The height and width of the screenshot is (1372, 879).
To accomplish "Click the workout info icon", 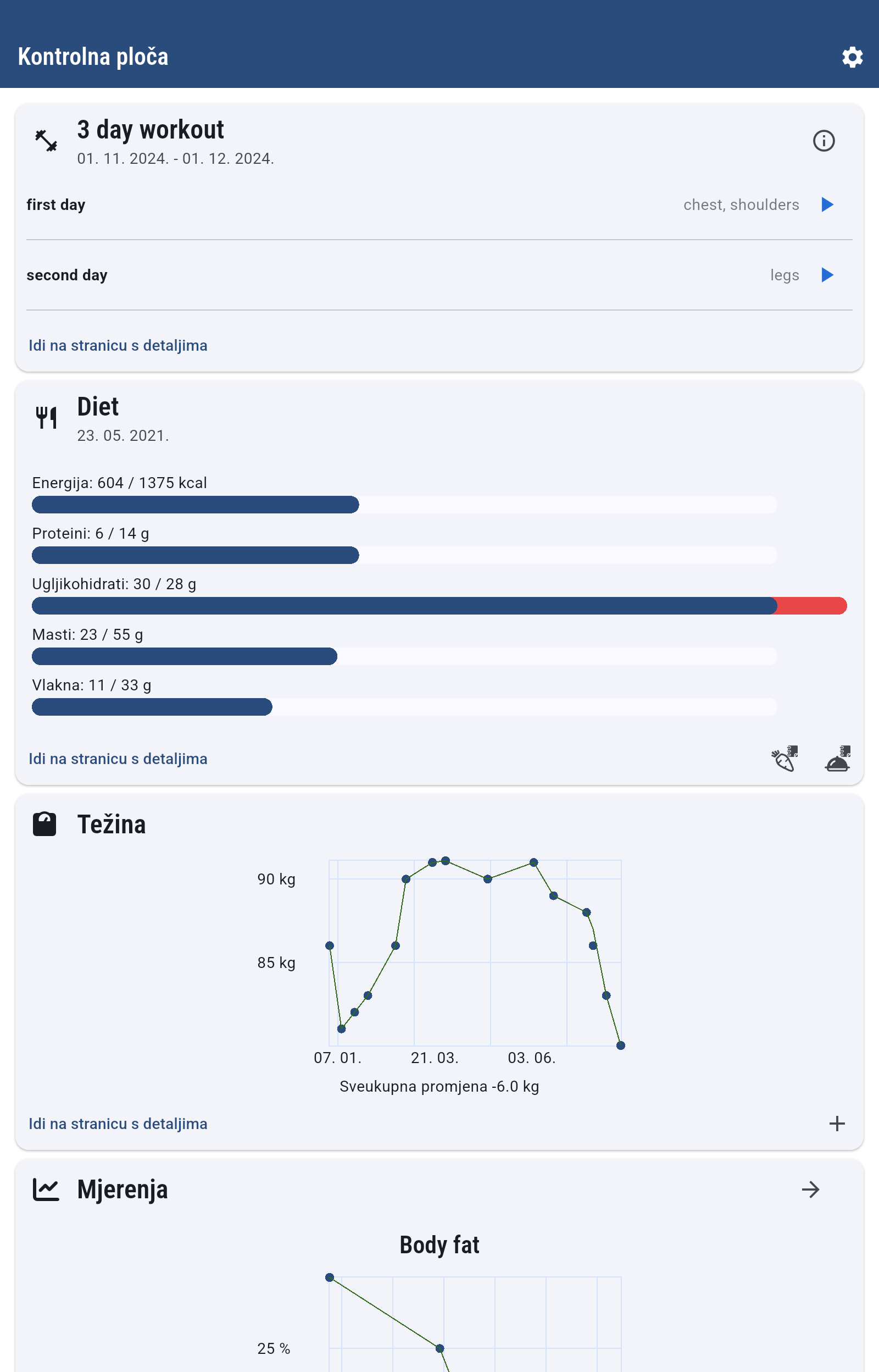I will click(x=823, y=141).
